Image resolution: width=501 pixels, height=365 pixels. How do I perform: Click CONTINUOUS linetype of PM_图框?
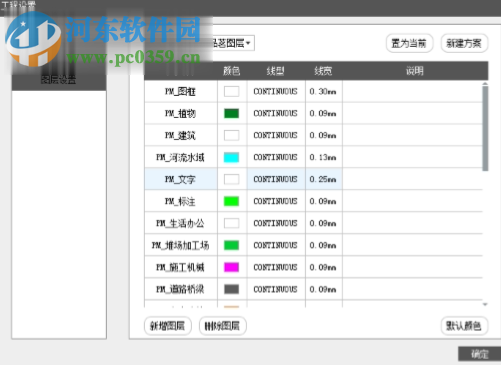pos(276,91)
